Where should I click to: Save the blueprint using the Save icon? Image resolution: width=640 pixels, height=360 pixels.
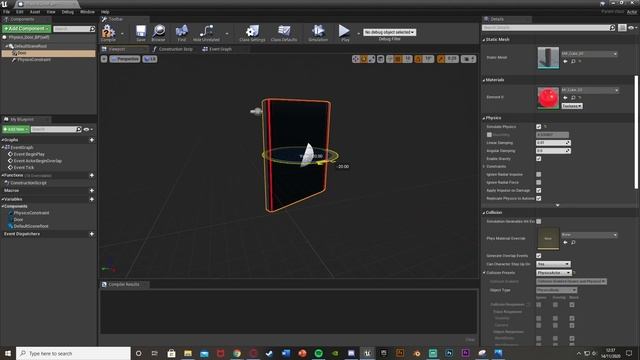point(141,33)
